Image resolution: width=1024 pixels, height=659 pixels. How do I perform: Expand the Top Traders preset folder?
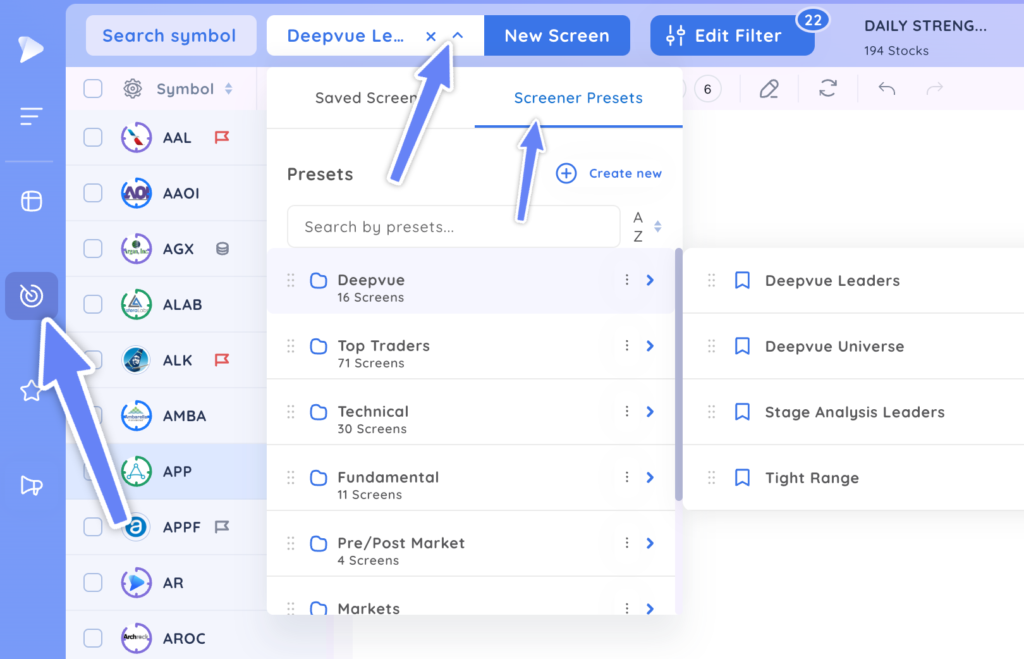[650, 345]
